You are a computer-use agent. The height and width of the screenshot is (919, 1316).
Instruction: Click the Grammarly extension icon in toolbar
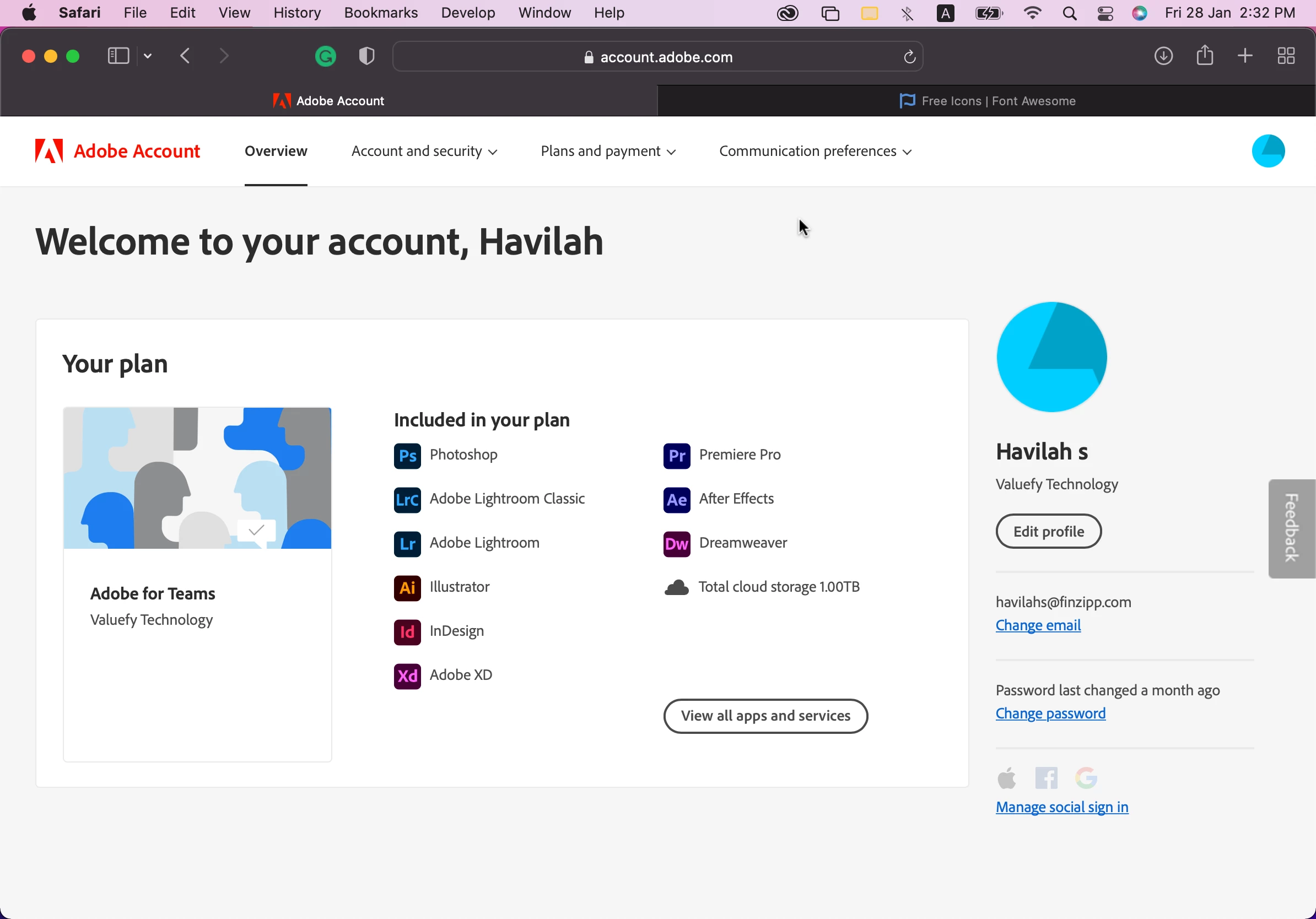coord(326,56)
